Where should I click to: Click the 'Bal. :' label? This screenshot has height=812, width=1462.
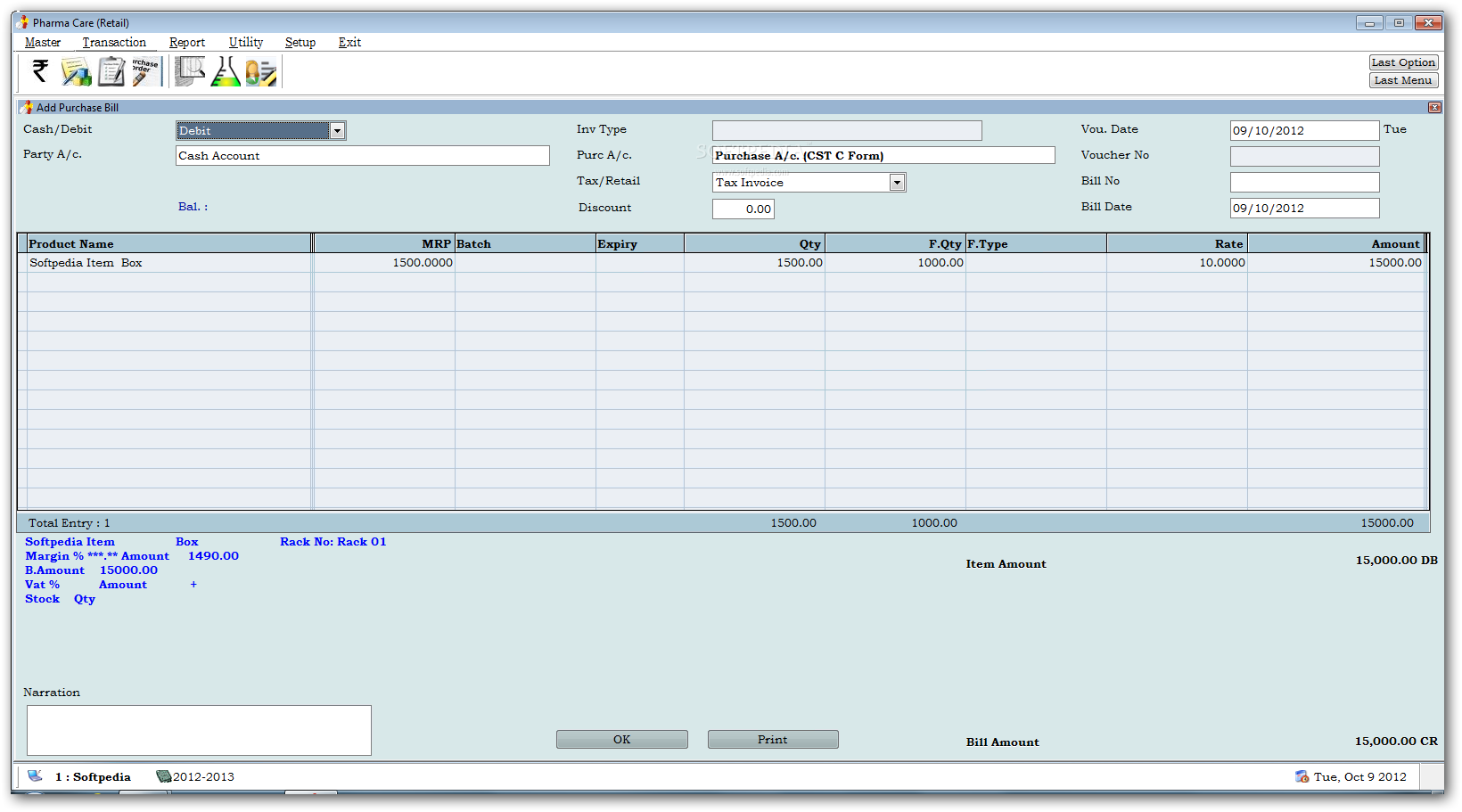point(193,207)
